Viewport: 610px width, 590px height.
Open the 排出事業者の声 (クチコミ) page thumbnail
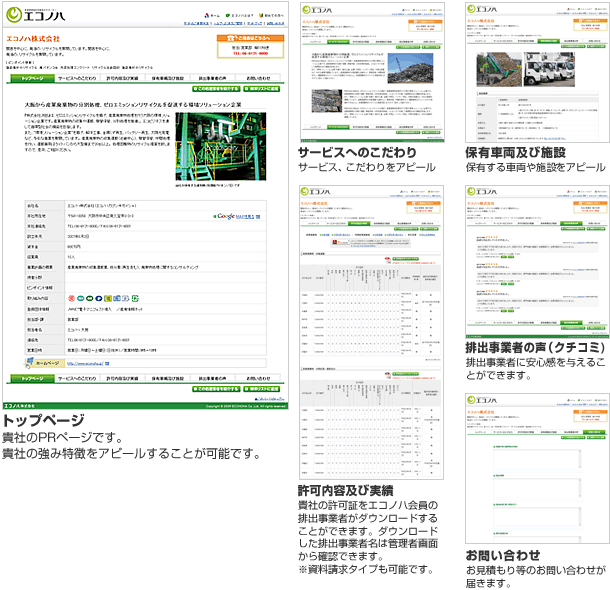(x=537, y=261)
